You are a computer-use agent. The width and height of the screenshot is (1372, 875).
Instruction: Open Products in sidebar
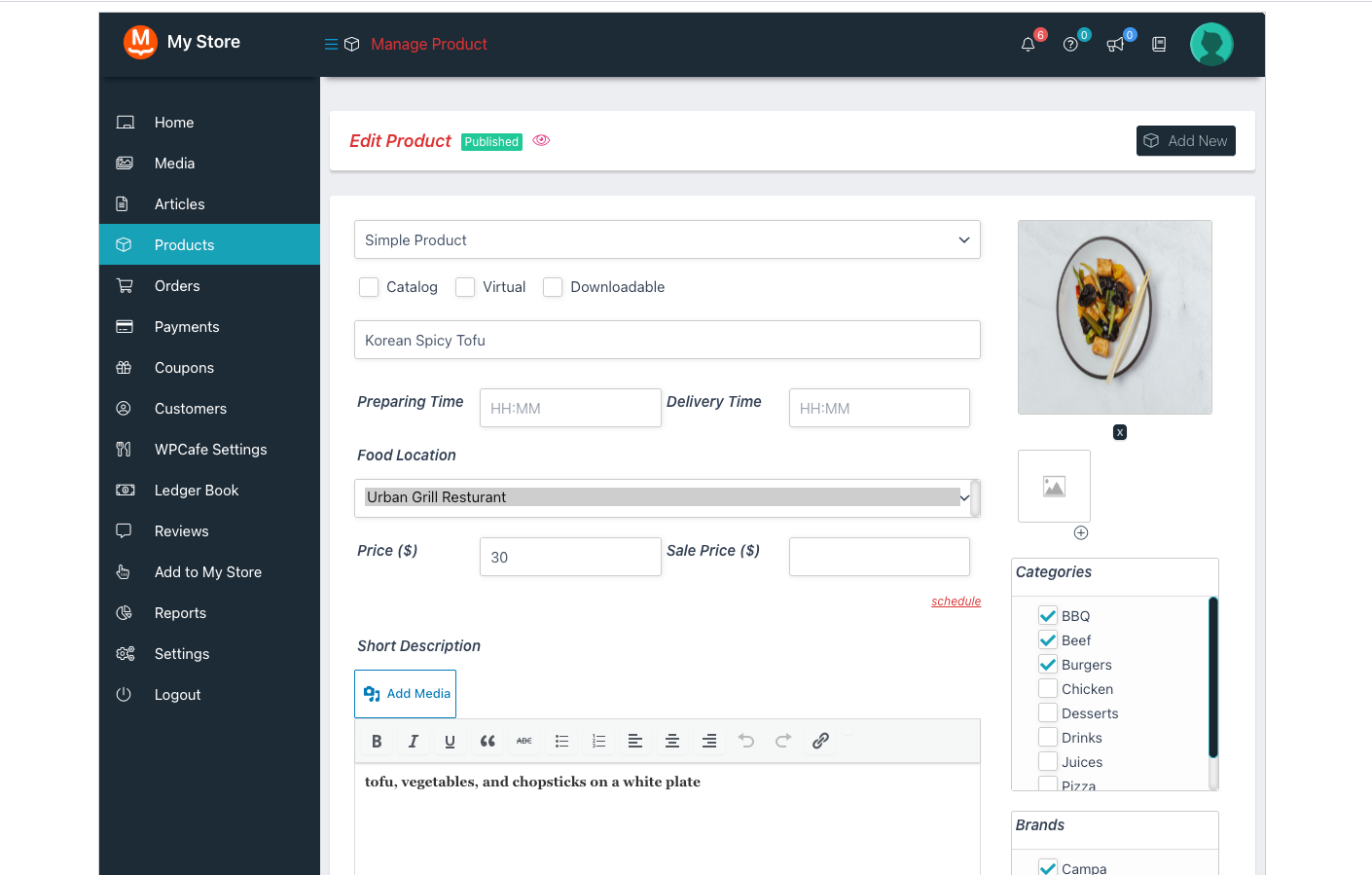[x=209, y=244]
